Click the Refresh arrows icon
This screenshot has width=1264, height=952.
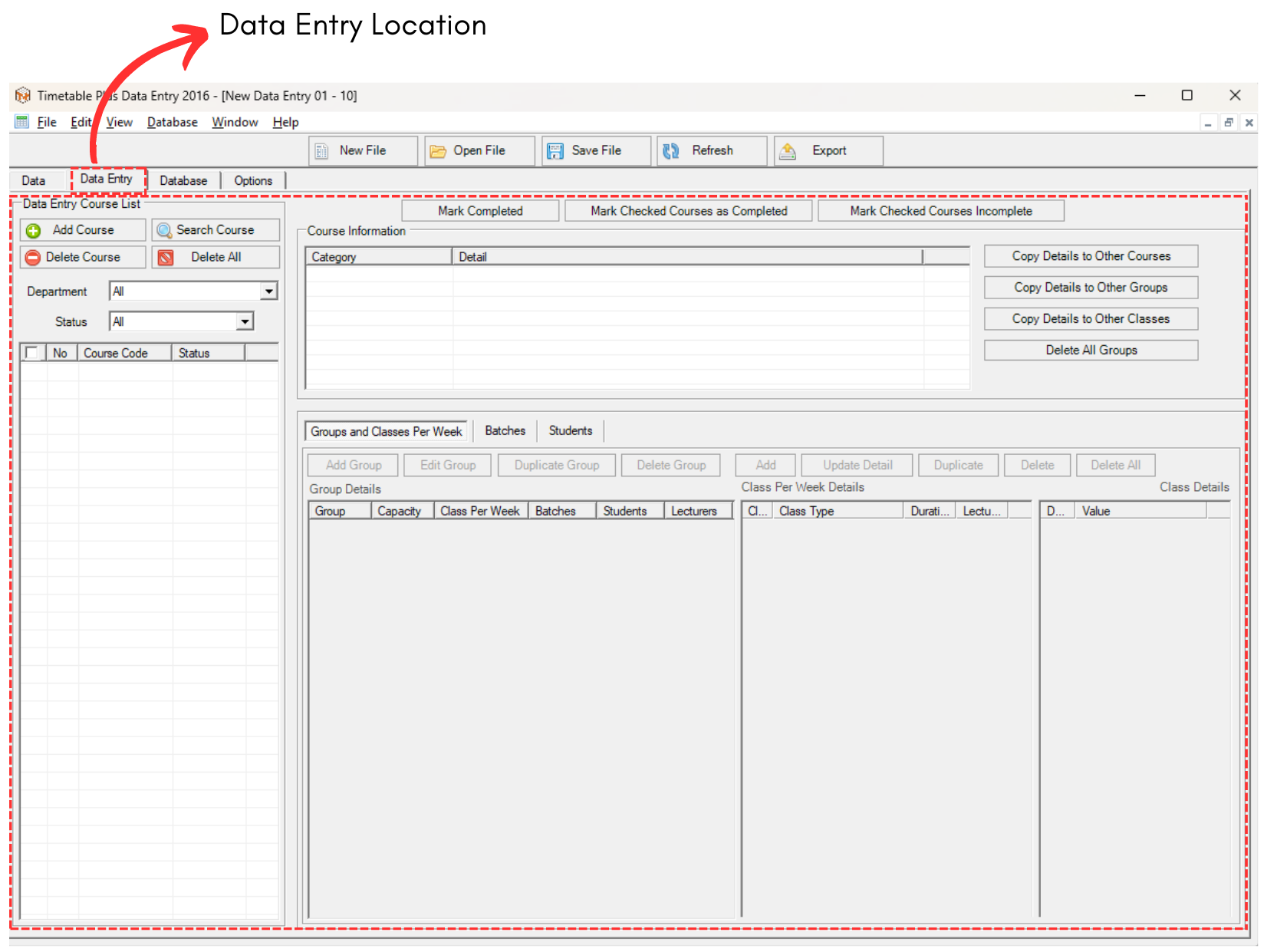(x=671, y=151)
